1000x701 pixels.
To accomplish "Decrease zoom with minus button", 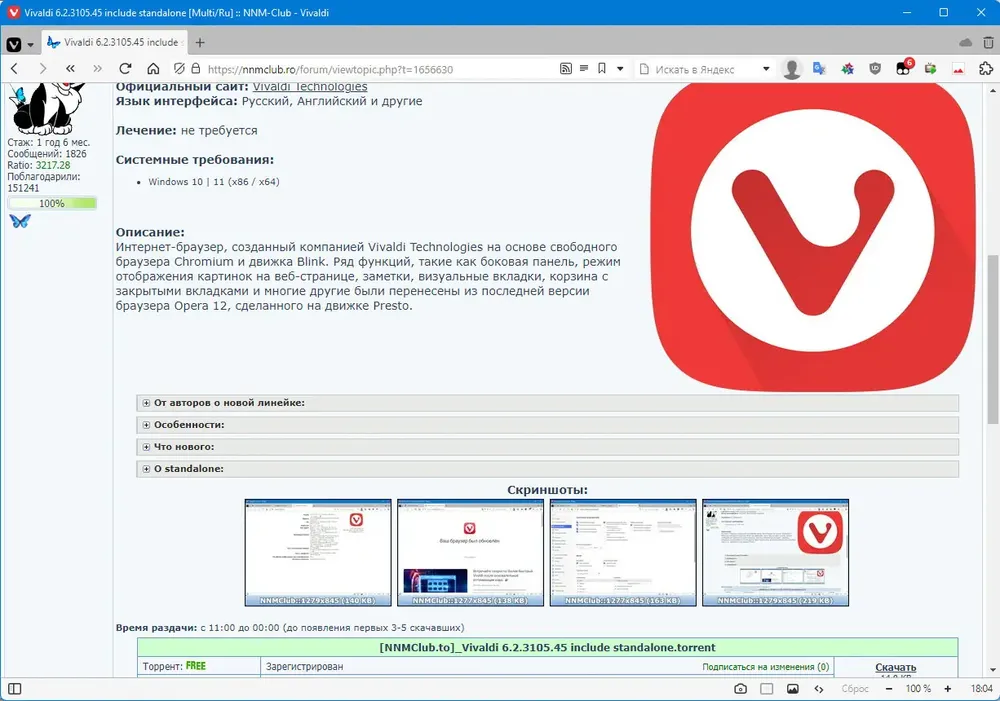I will [x=889, y=689].
